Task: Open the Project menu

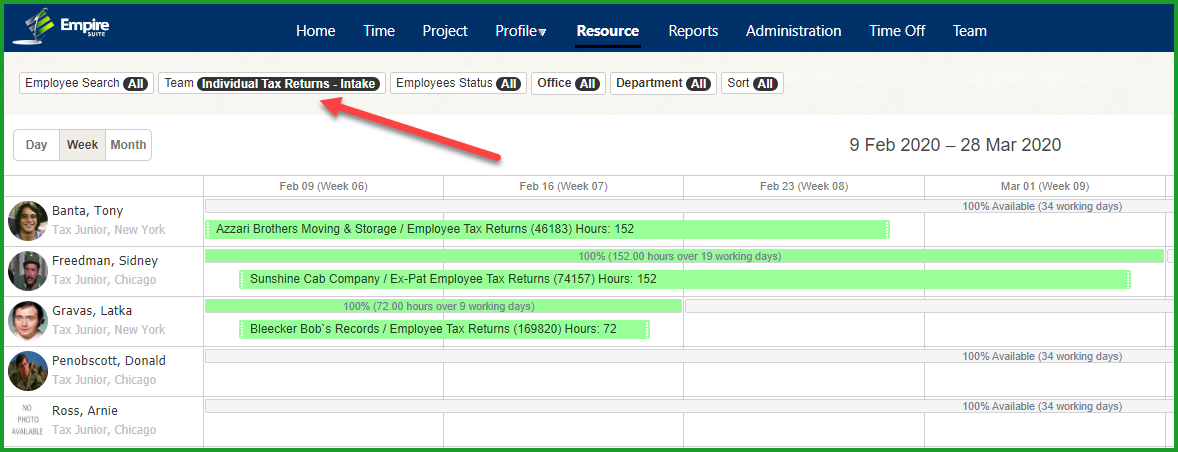Action: click(x=445, y=31)
